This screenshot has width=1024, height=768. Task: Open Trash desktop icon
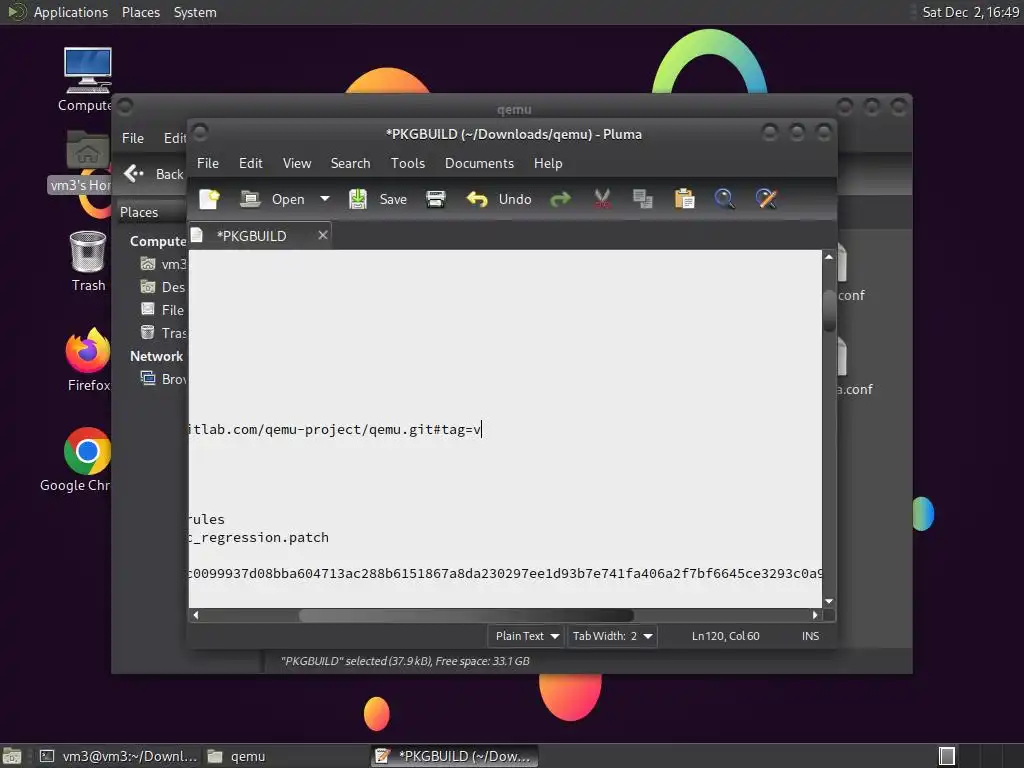pyautogui.click(x=88, y=261)
